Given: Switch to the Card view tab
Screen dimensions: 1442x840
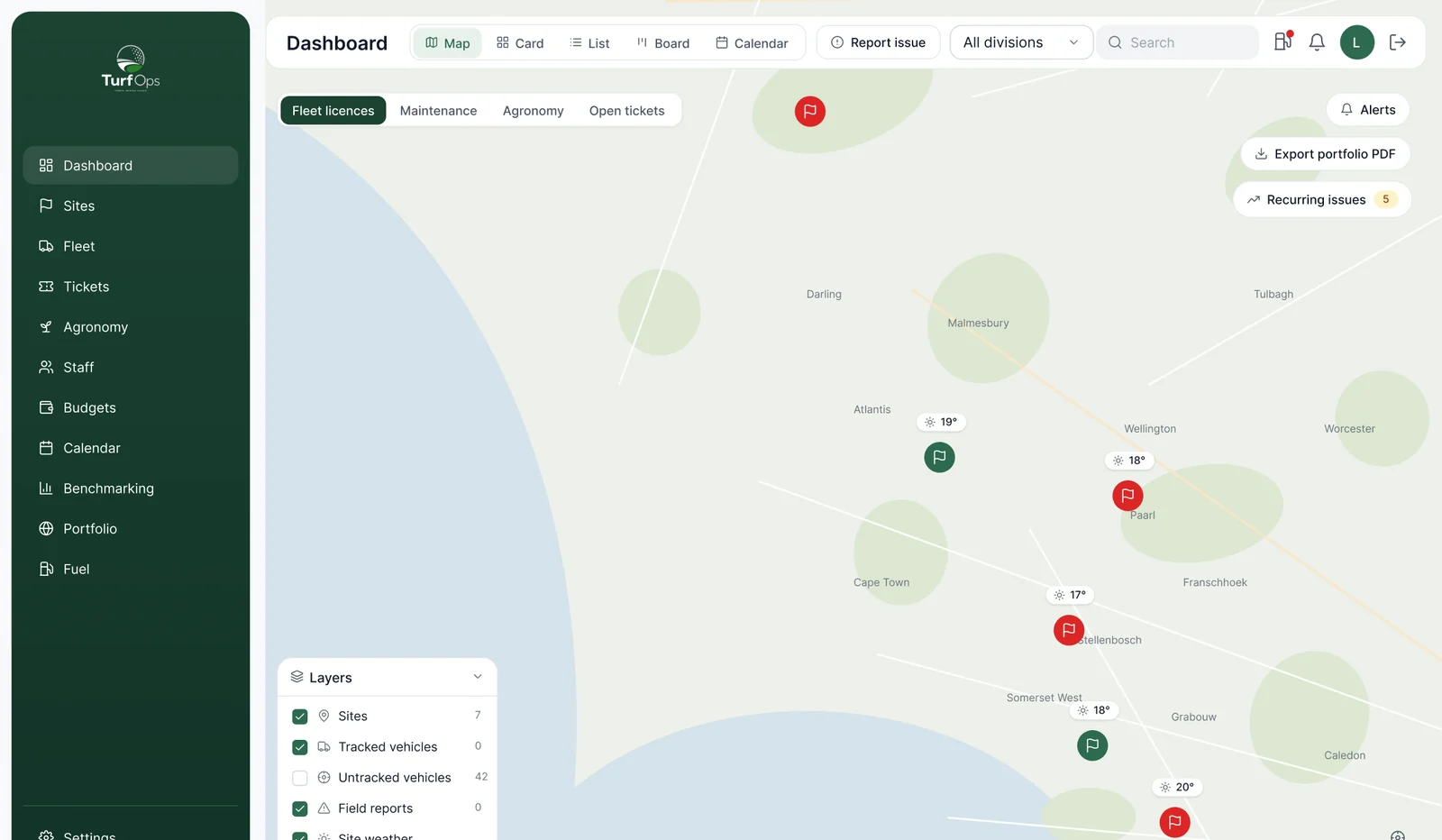Looking at the screenshot, I should tap(520, 43).
